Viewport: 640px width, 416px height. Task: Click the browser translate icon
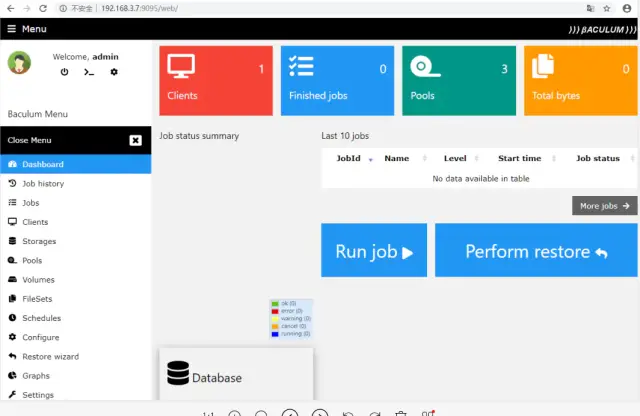(590, 8)
